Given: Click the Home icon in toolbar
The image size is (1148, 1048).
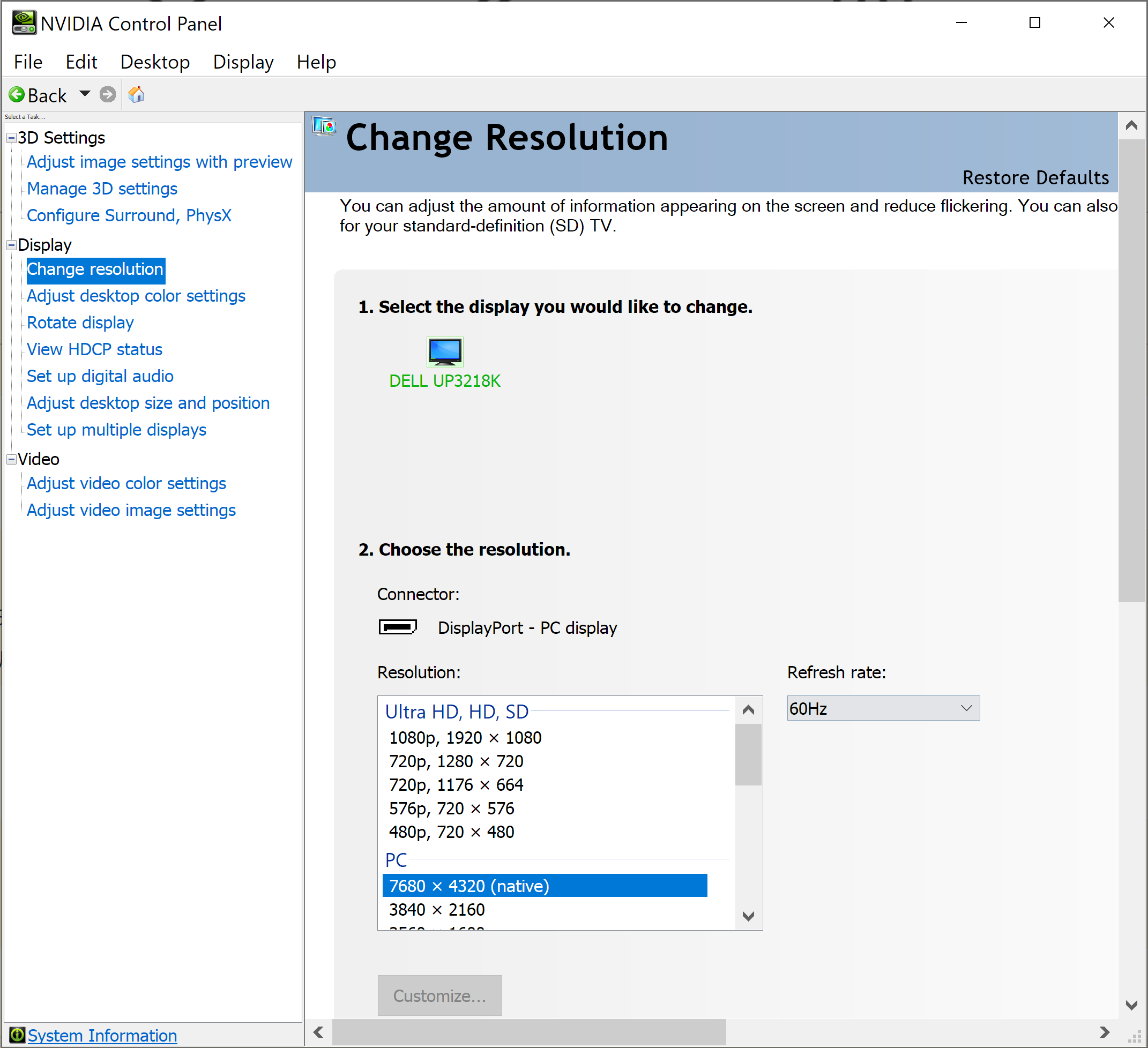Looking at the screenshot, I should pos(136,94).
